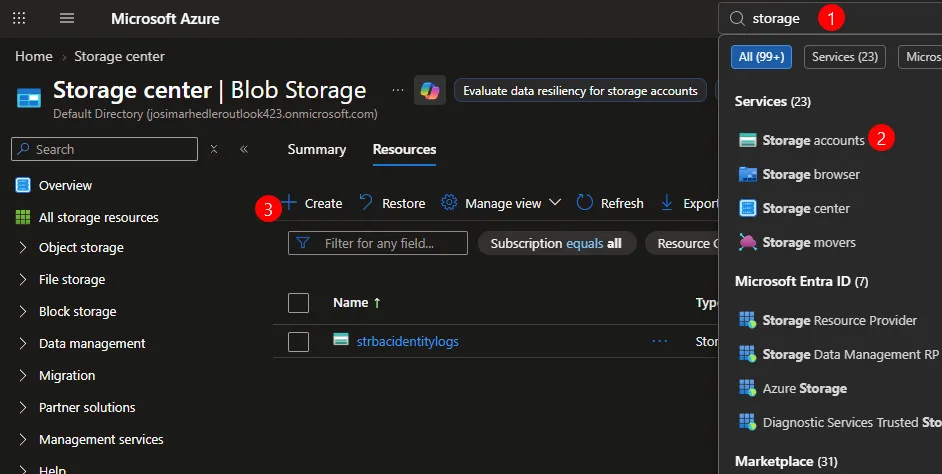Sort by the Name column header
The width and height of the screenshot is (942, 474).
tap(357, 303)
